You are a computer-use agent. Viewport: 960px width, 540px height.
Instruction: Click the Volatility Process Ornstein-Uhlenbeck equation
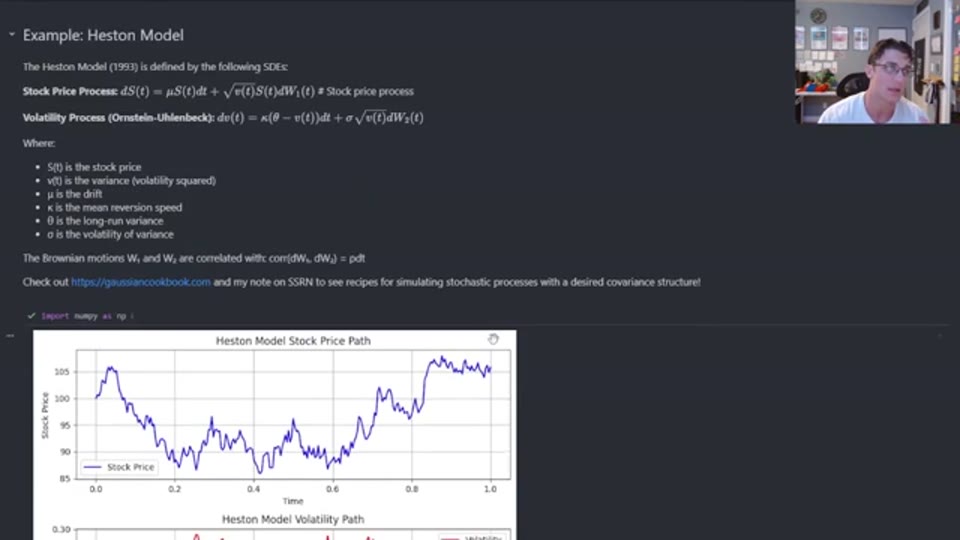(223, 118)
